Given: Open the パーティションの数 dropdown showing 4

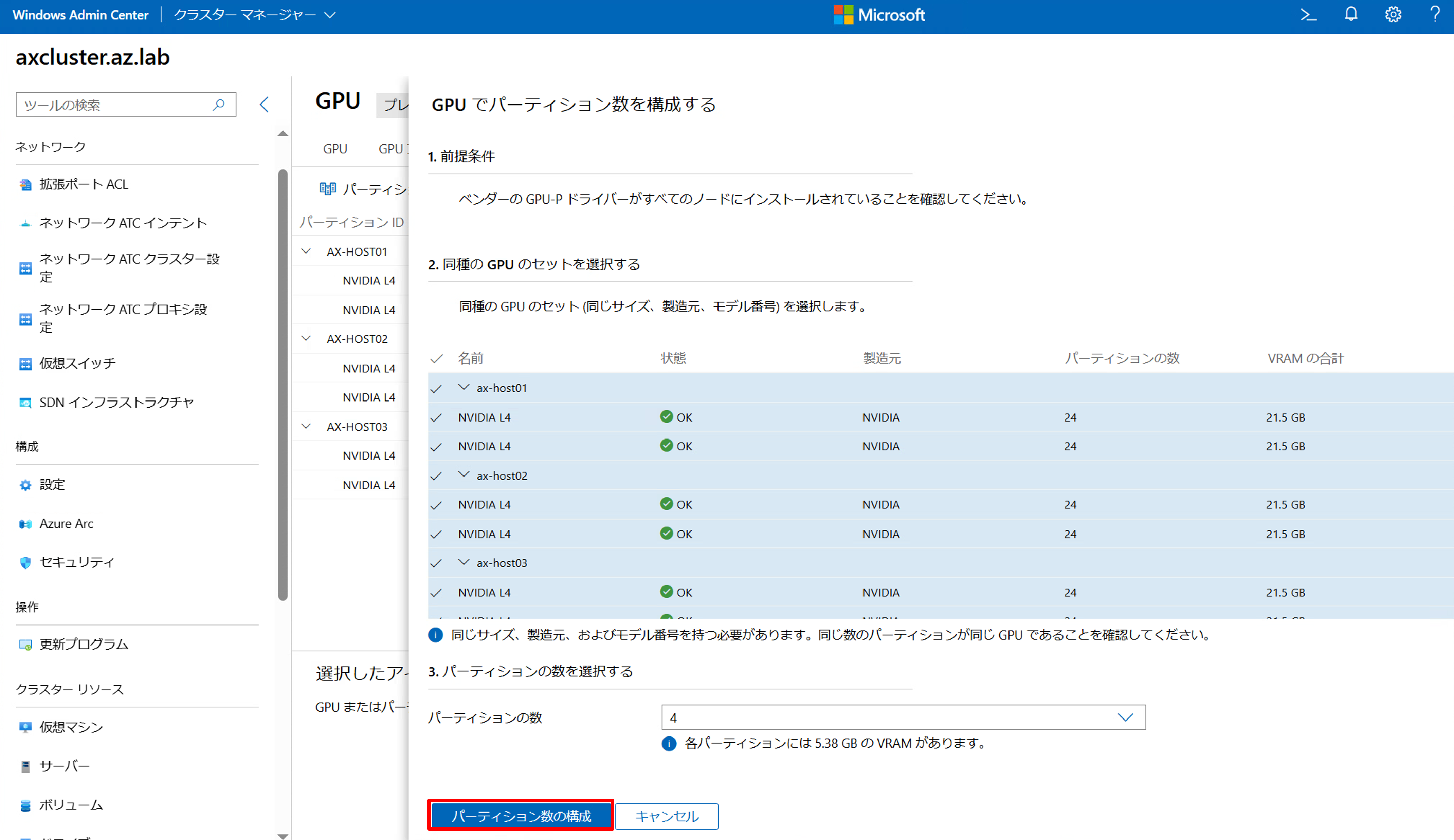Looking at the screenshot, I should point(904,717).
